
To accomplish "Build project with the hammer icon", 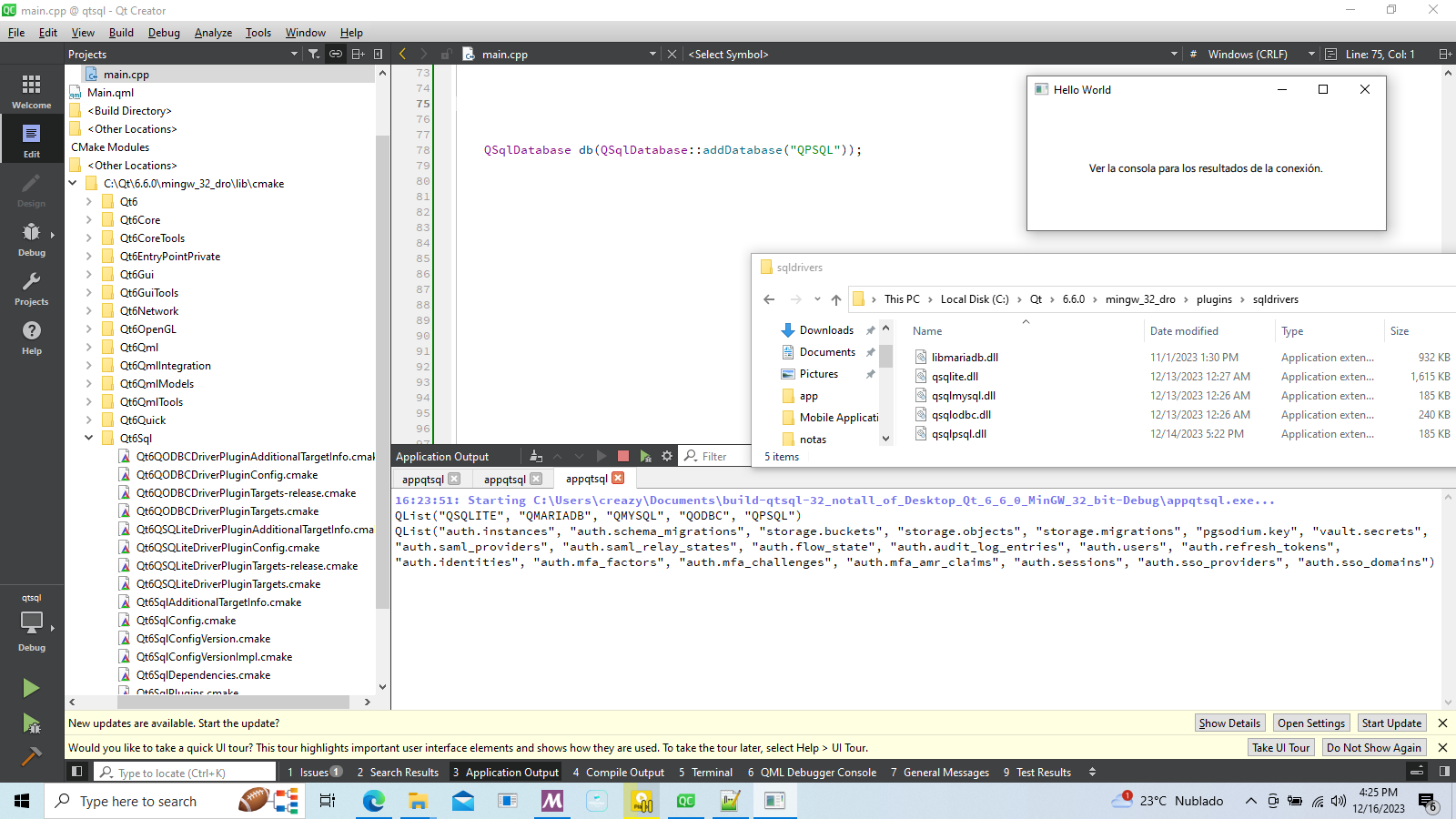I will (x=31, y=757).
